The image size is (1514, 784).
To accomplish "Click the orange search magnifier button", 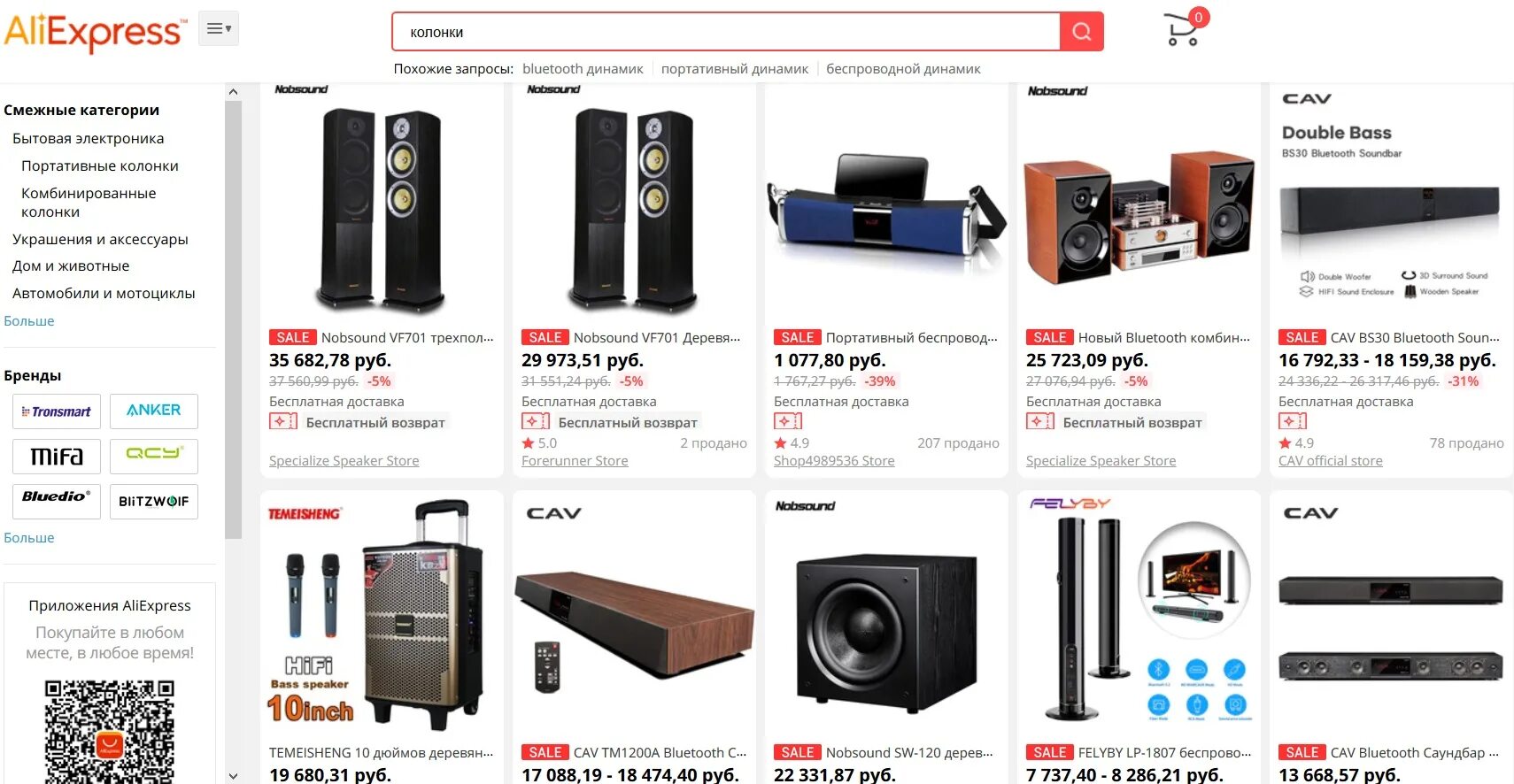I will 1081,32.
